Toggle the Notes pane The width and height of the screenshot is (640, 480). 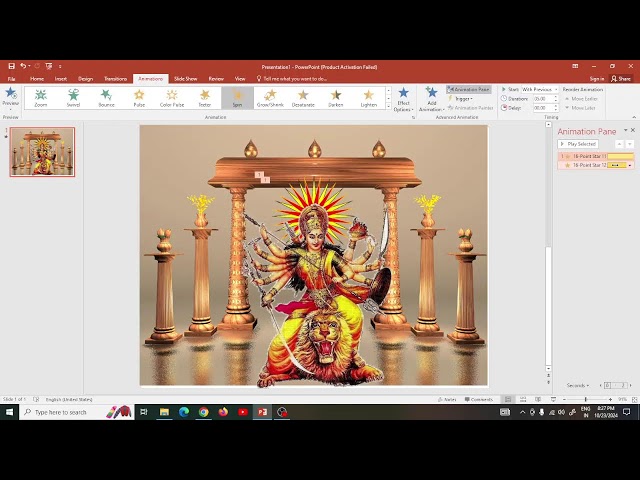[x=447, y=399]
